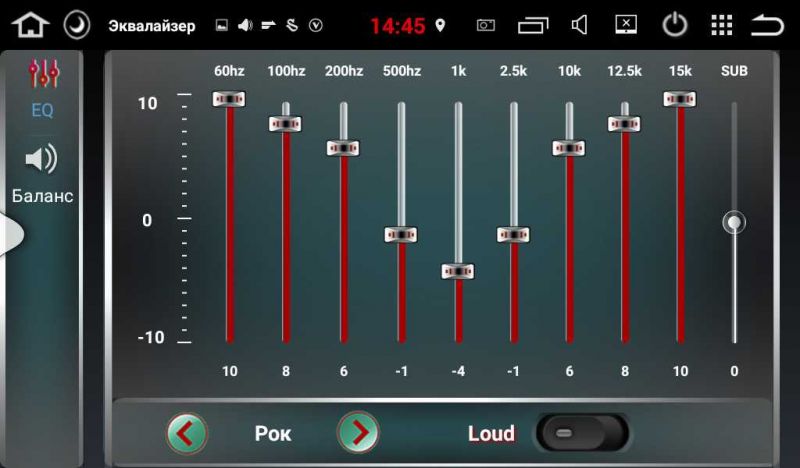Click the 1k band slider handle
Screen dimensions: 800x468
click(x=458, y=272)
